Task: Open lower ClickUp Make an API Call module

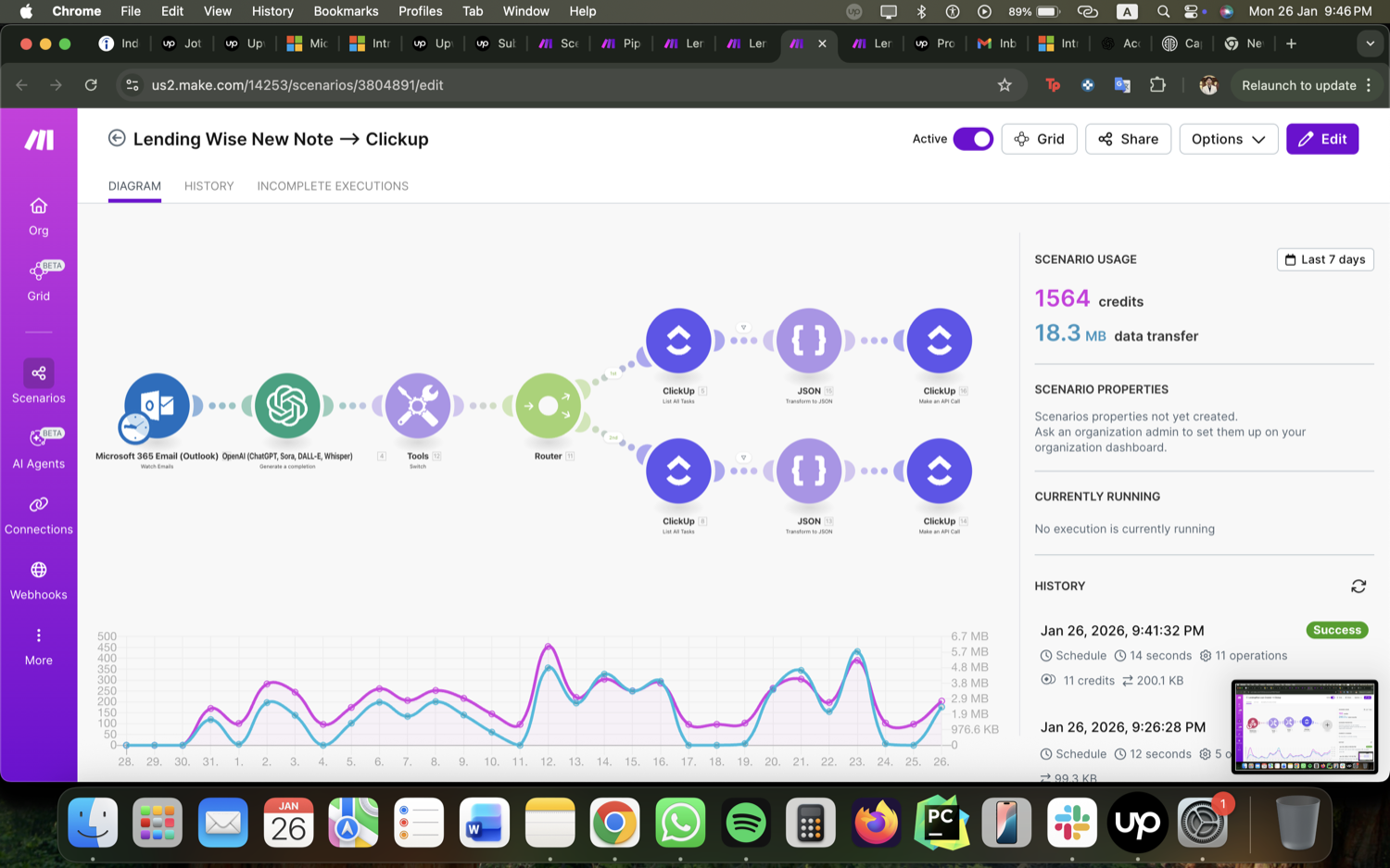Action: pos(940,471)
